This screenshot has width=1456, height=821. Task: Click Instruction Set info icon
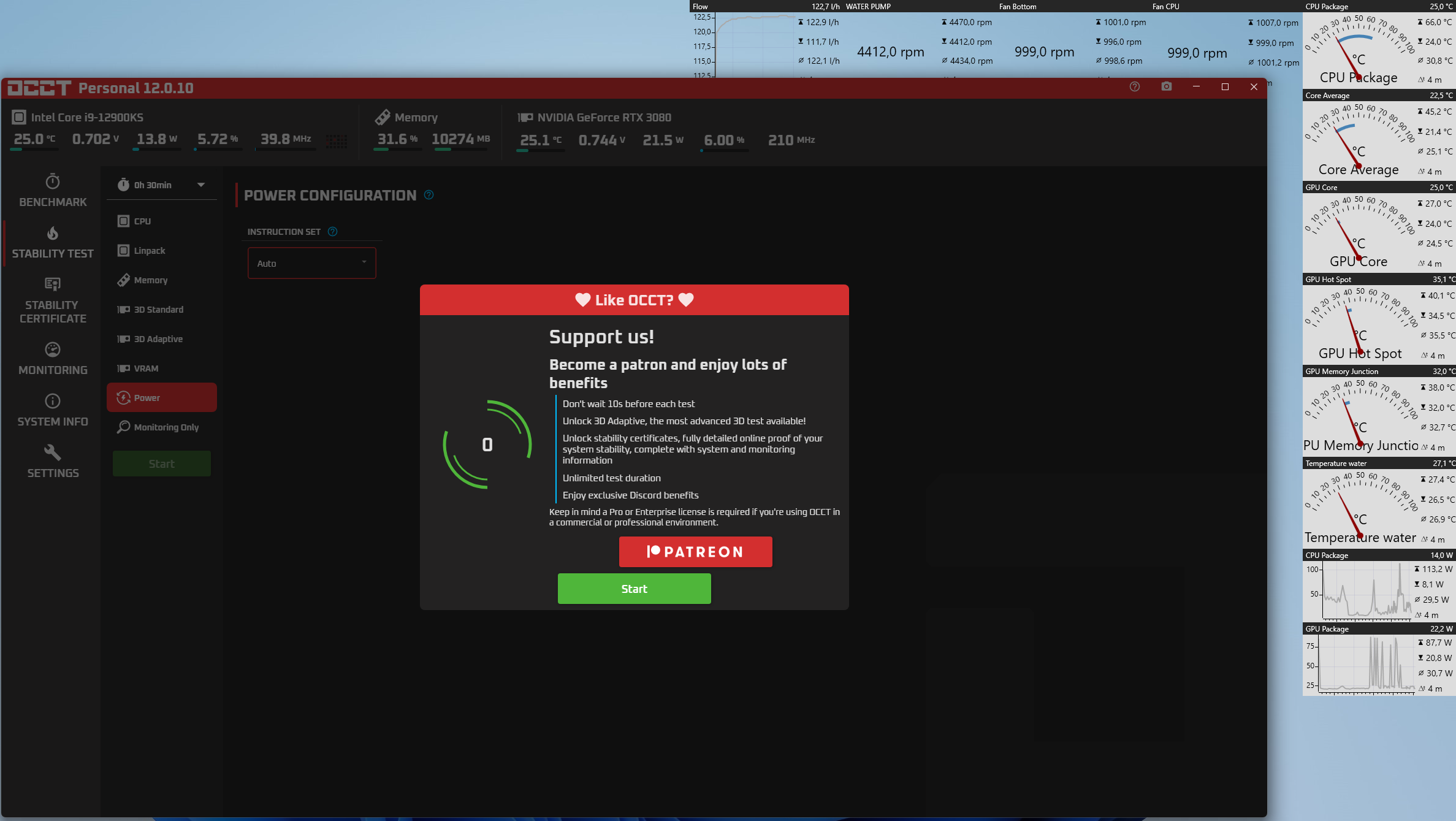(x=333, y=232)
